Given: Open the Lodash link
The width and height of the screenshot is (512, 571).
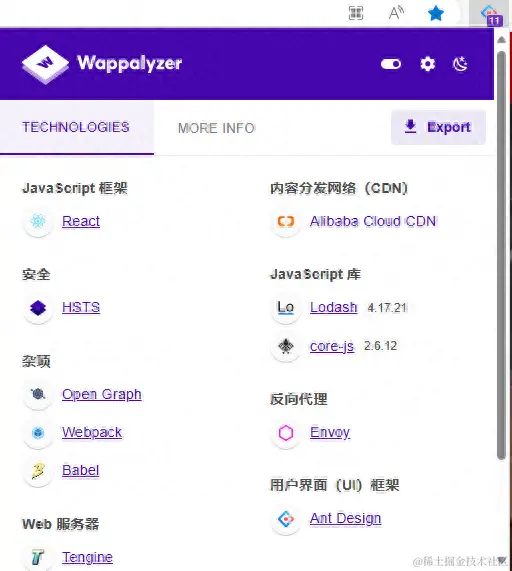Looking at the screenshot, I should point(334,307).
